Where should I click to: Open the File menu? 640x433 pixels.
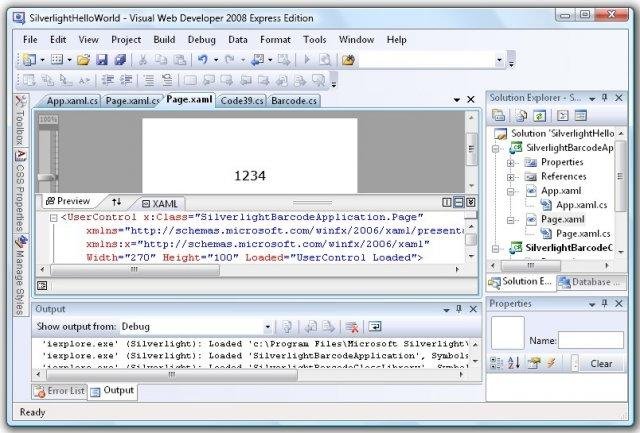[x=30, y=40]
